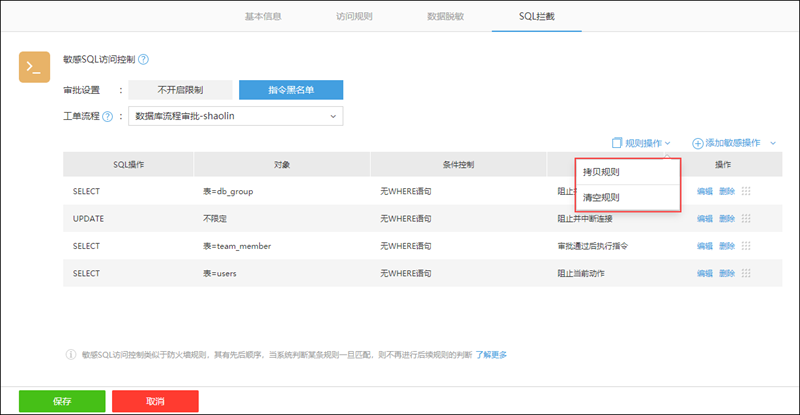Click info icon beside the bottom note
This screenshot has width=800, height=415.
coord(71,354)
